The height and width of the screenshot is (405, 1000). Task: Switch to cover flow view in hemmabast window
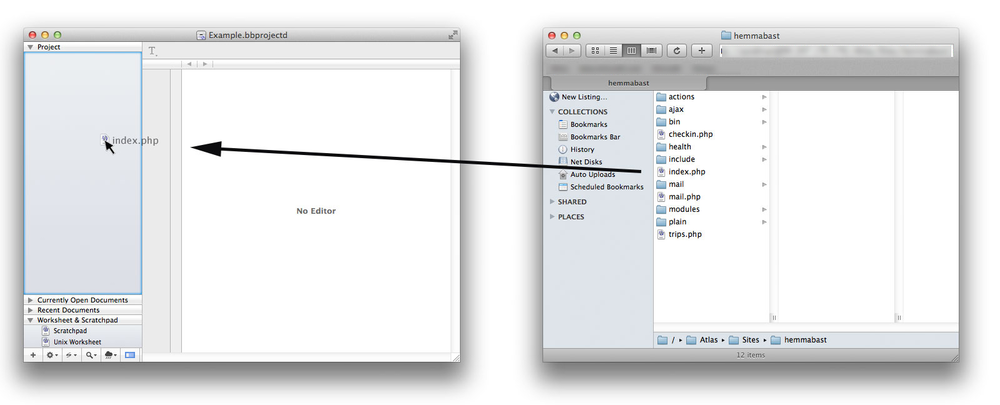[x=651, y=50]
